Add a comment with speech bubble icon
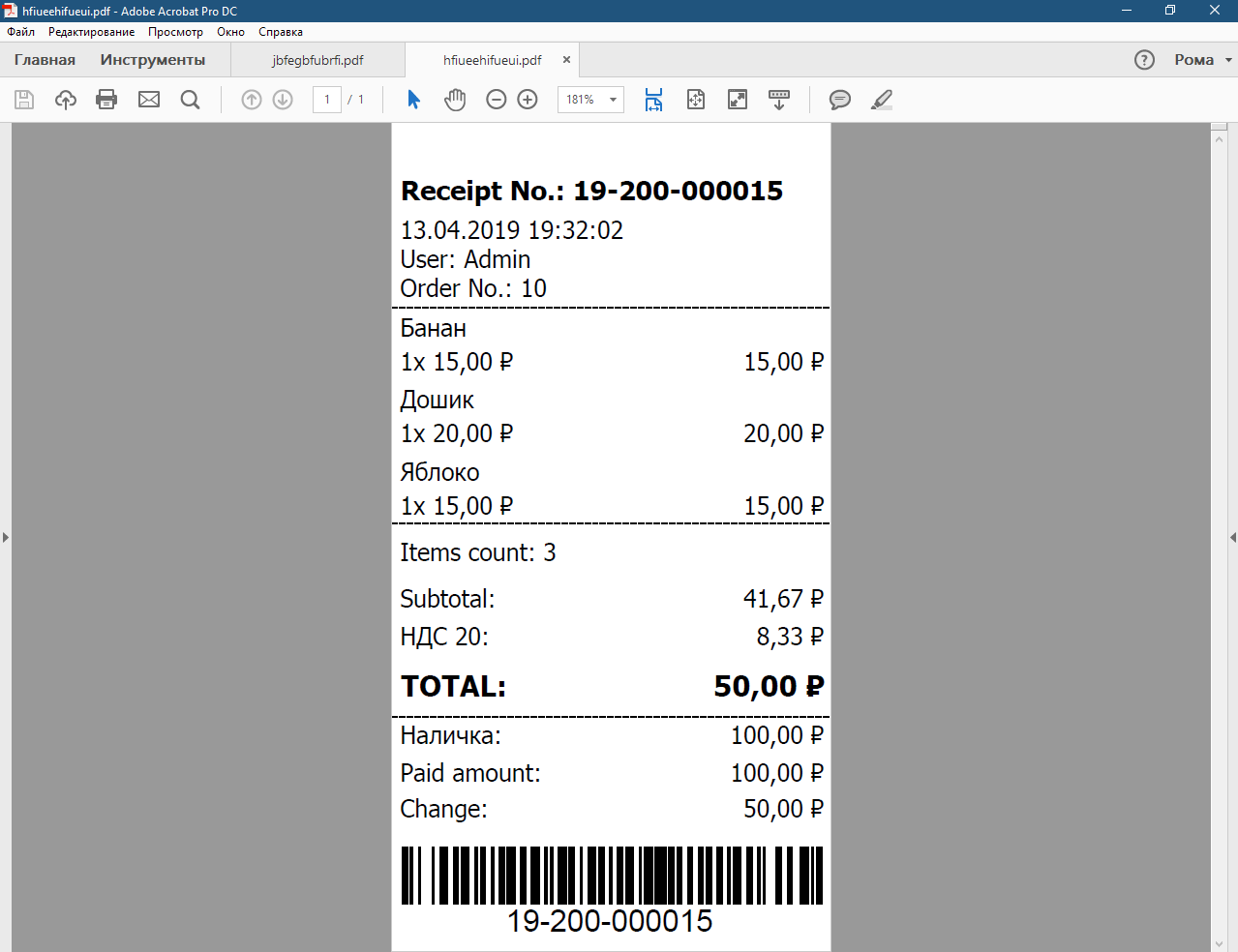The image size is (1238, 952). point(840,100)
